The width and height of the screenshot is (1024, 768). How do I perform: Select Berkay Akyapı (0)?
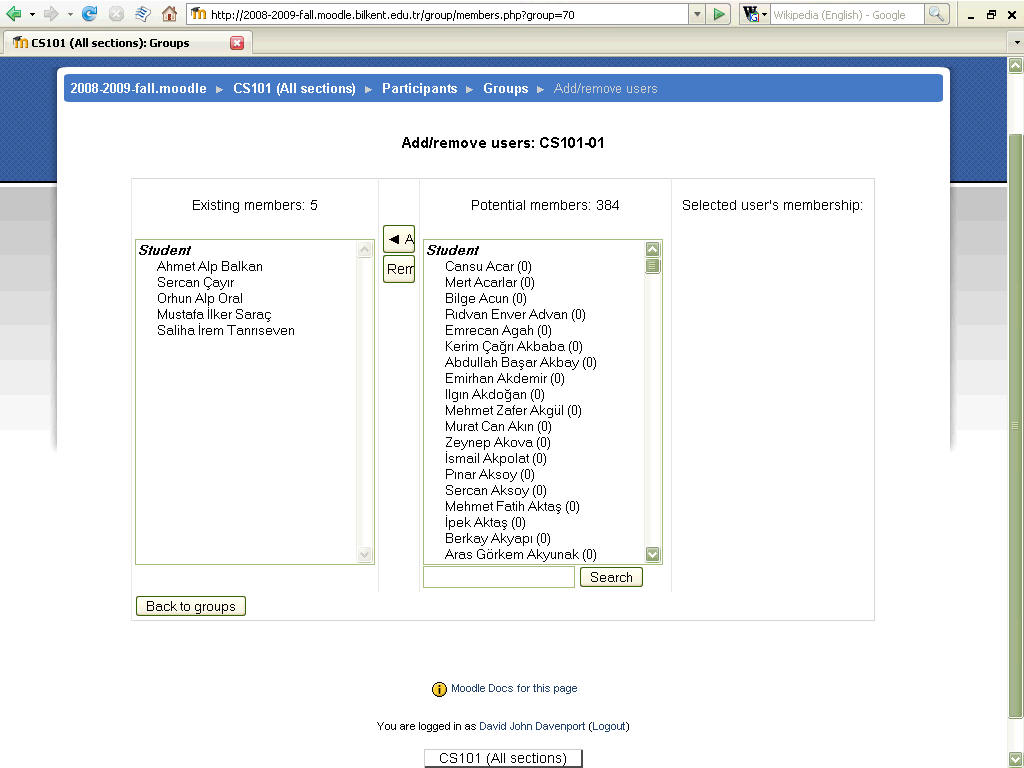[x=498, y=538]
